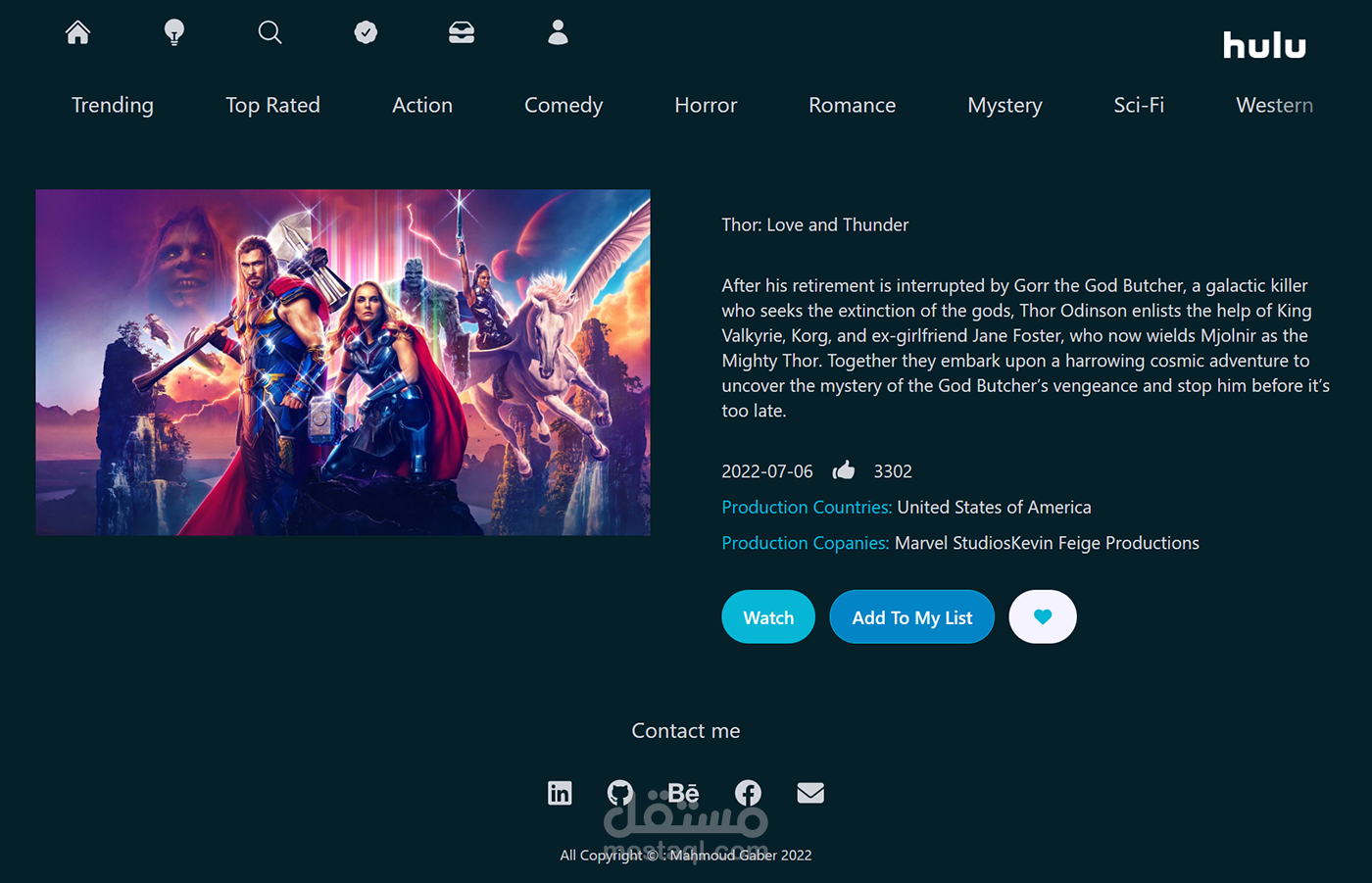Screen dimensions: 1372x883
Task: Open the LinkedIn contact icon
Action: [x=560, y=792]
